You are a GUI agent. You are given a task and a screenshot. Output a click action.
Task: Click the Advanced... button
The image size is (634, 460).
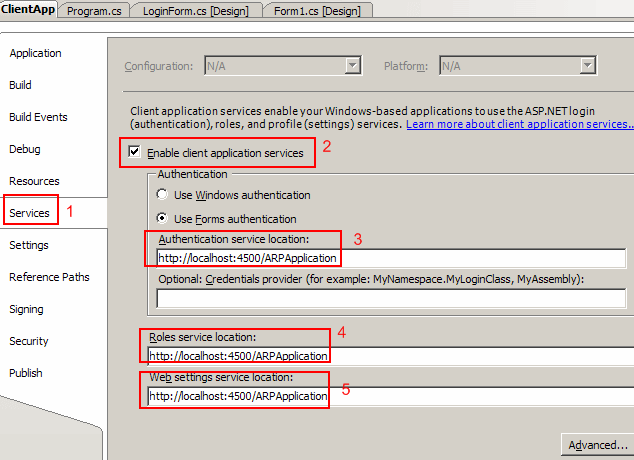click(597, 444)
